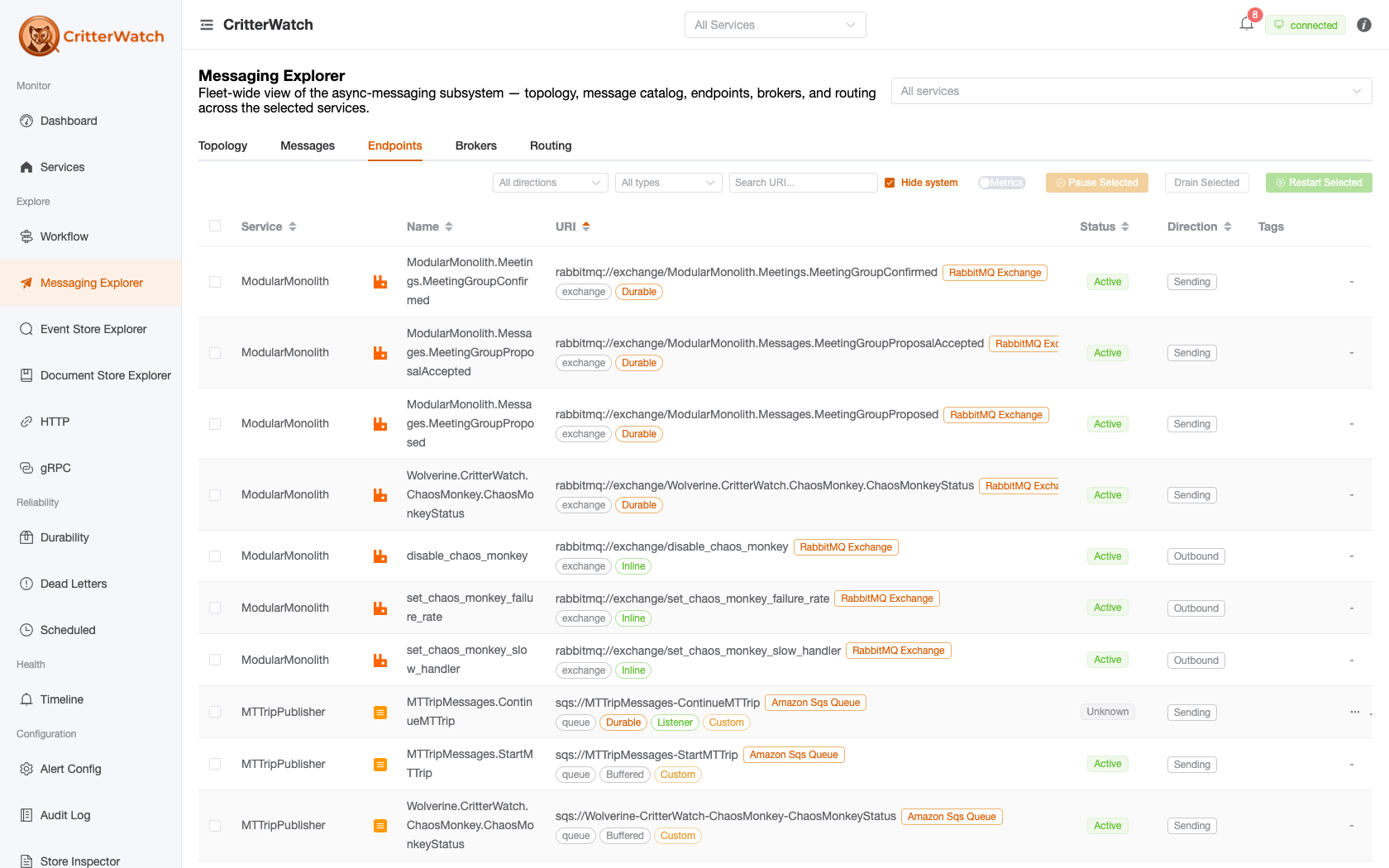Viewport: 1389px width, 868px height.
Task: Select the MeetingGroupProposalAccepted row checkbox
Action: pos(215,353)
